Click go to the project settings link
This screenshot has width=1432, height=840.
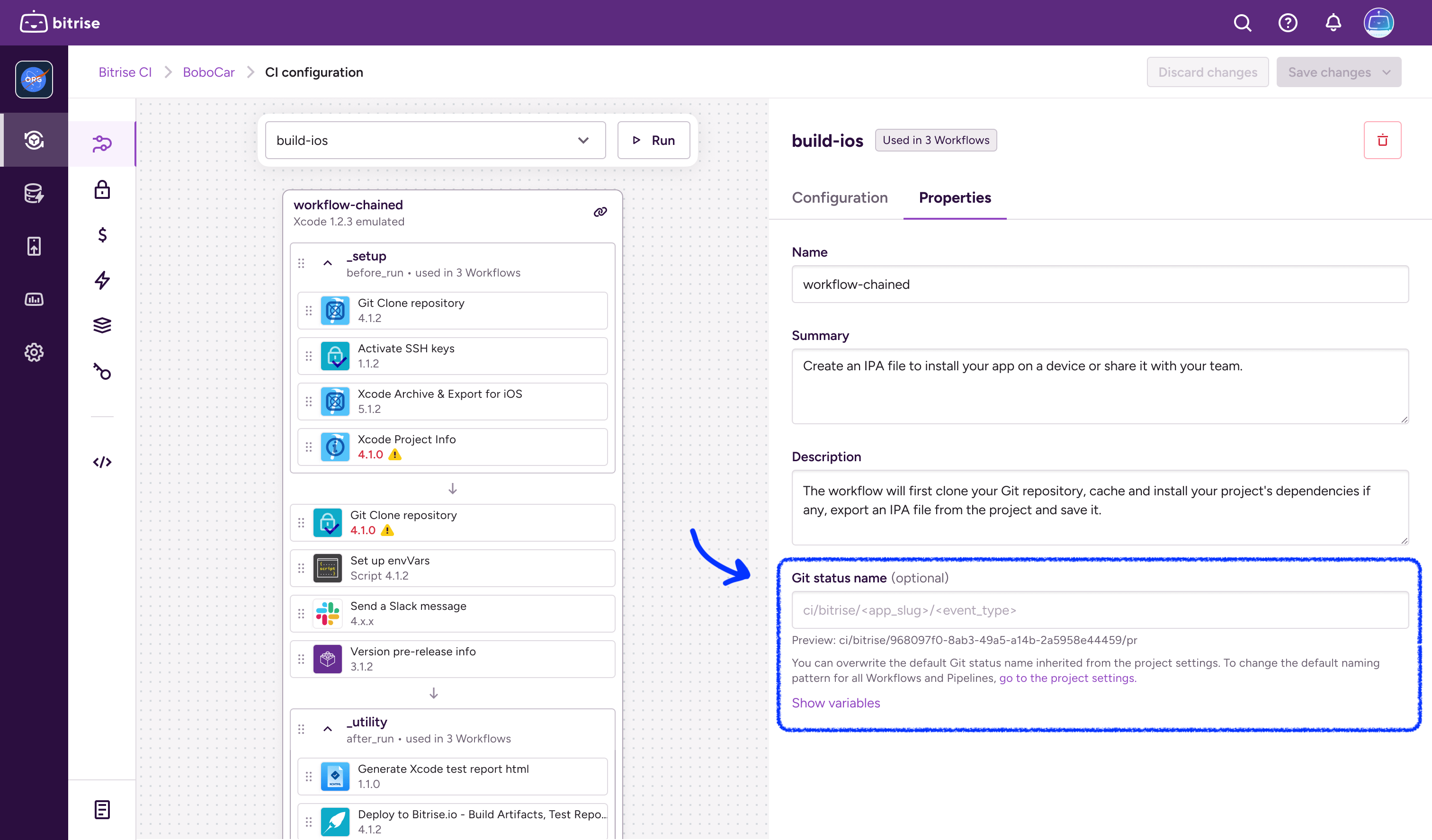(1066, 678)
